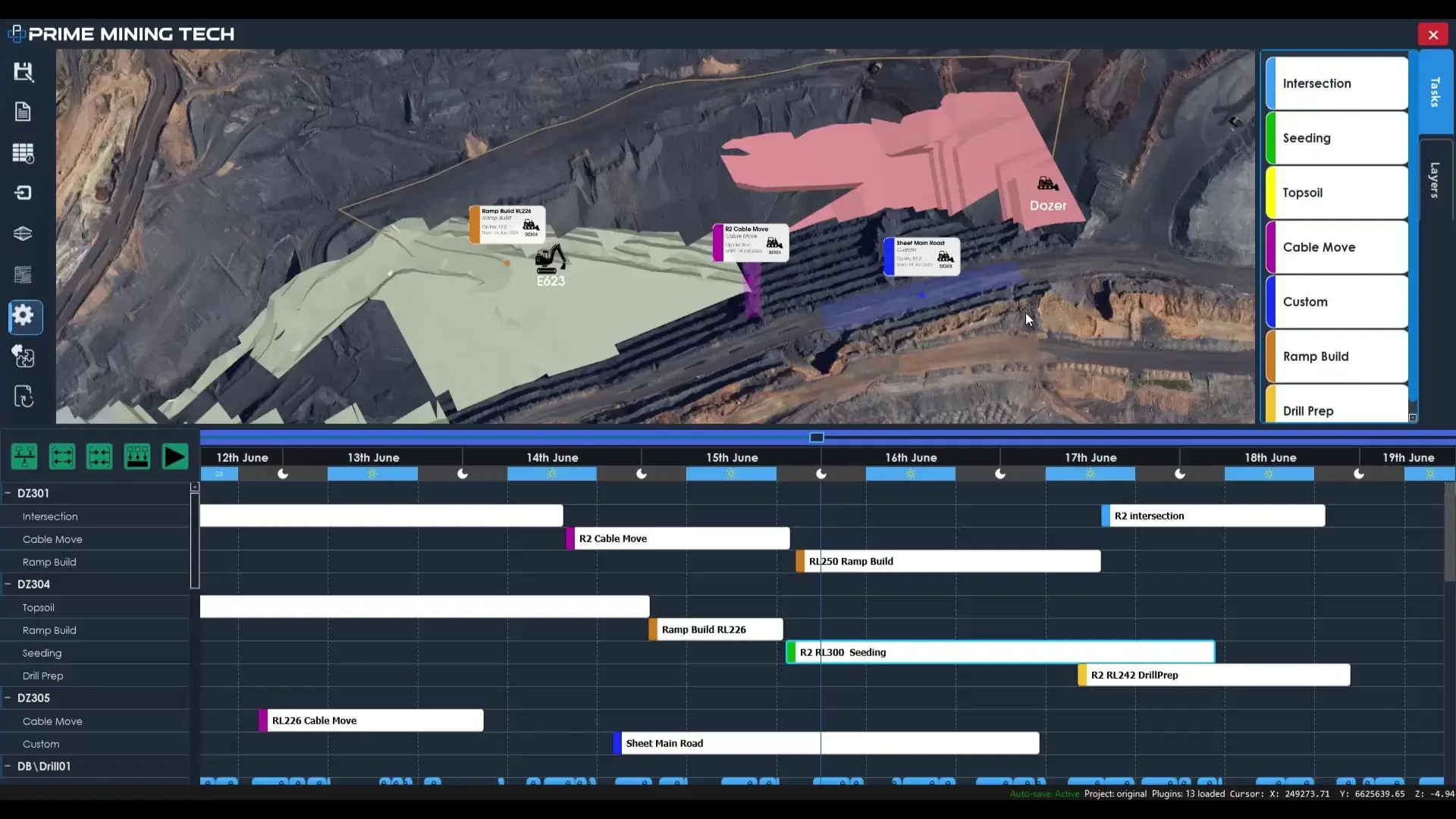Switch to the Layers tab
The height and width of the screenshot is (819, 1456).
point(1434,180)
